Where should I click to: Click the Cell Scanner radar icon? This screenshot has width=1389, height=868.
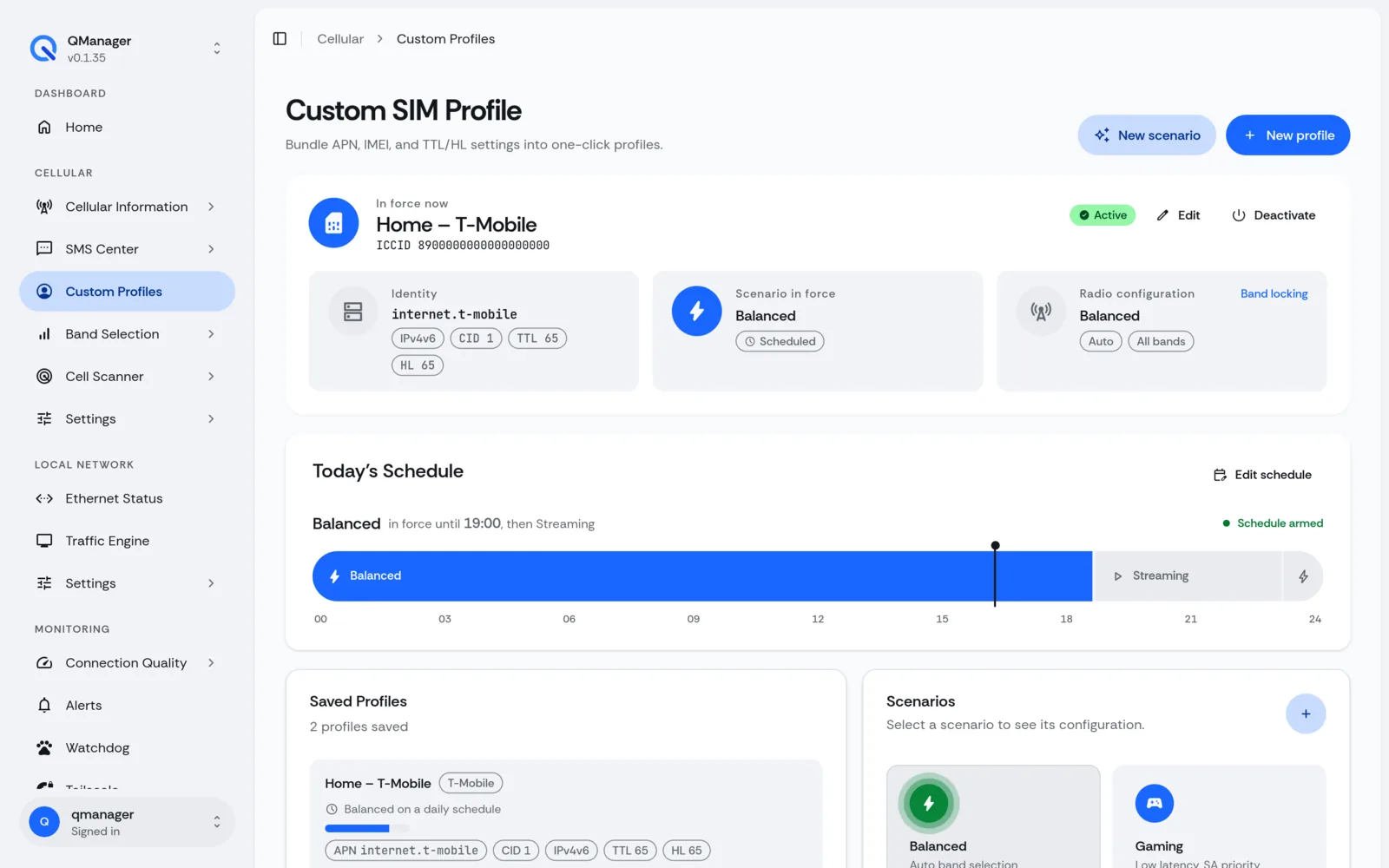coord(44,377)
